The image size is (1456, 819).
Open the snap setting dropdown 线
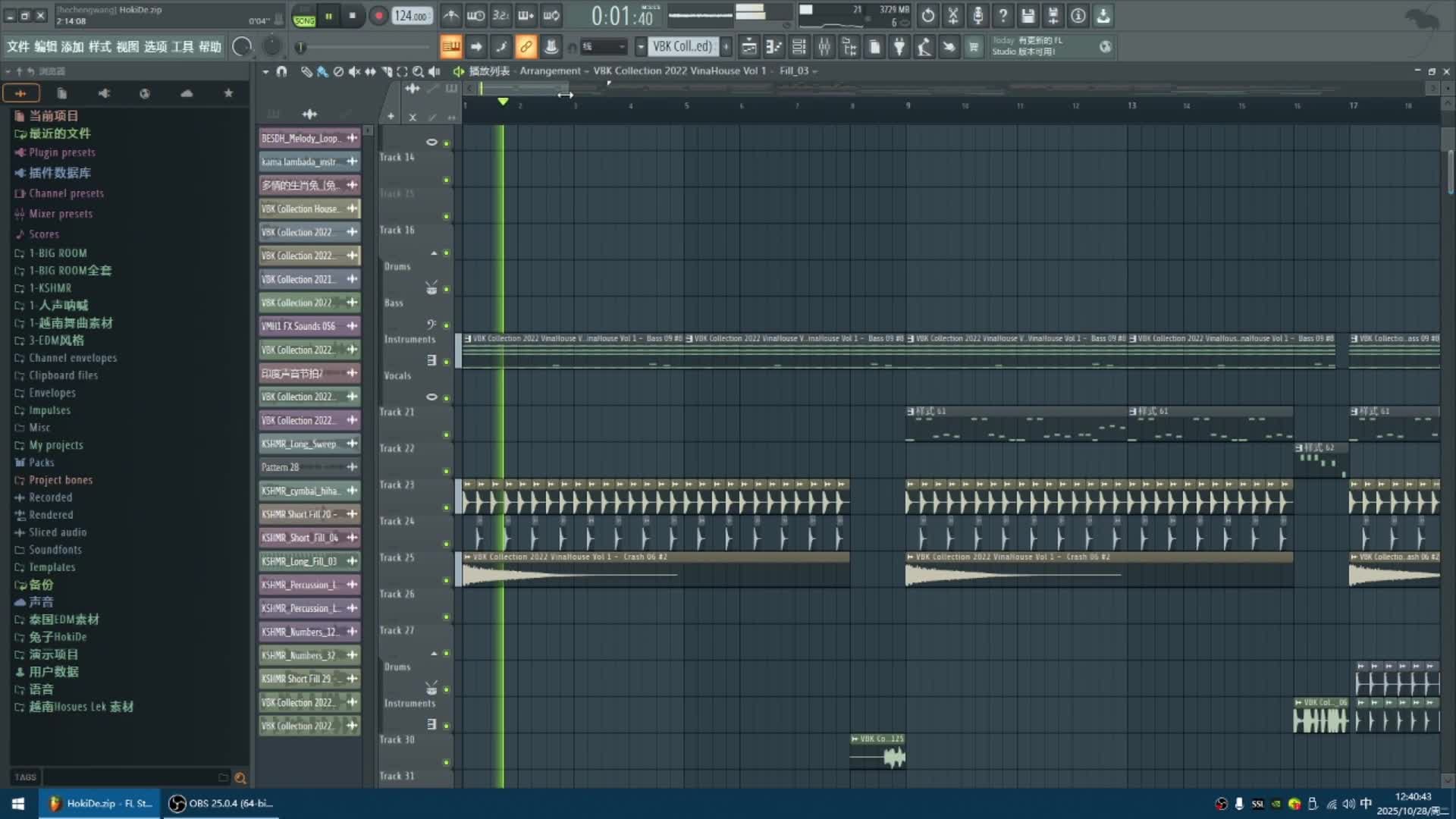click(x=604, y=47)
